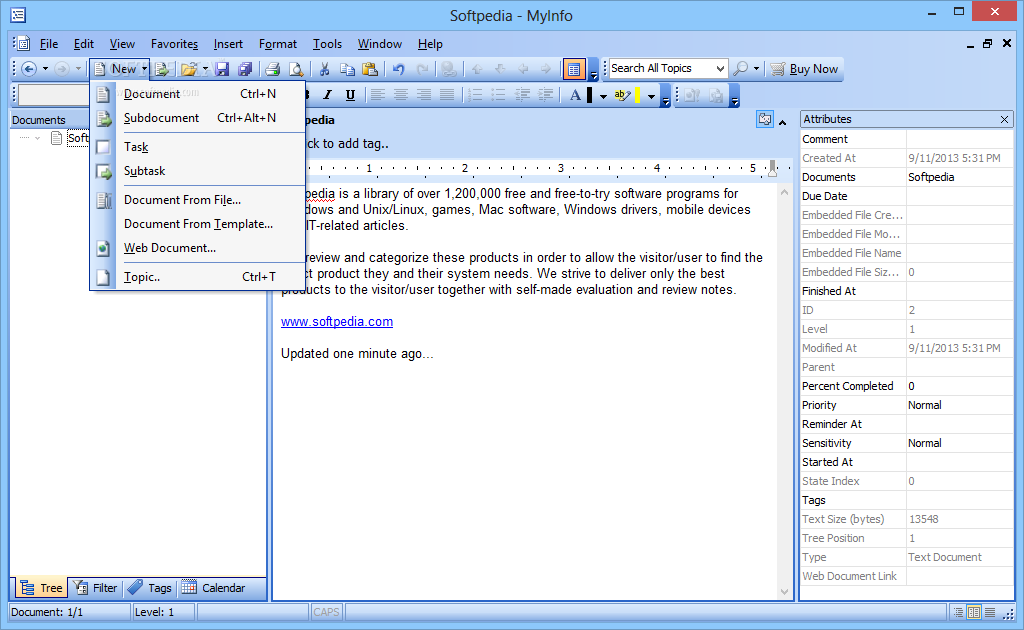The height and width of the screenshot is (630, 1024).
Task: Open the search options dropdown arrow
Action: (756, 69)
